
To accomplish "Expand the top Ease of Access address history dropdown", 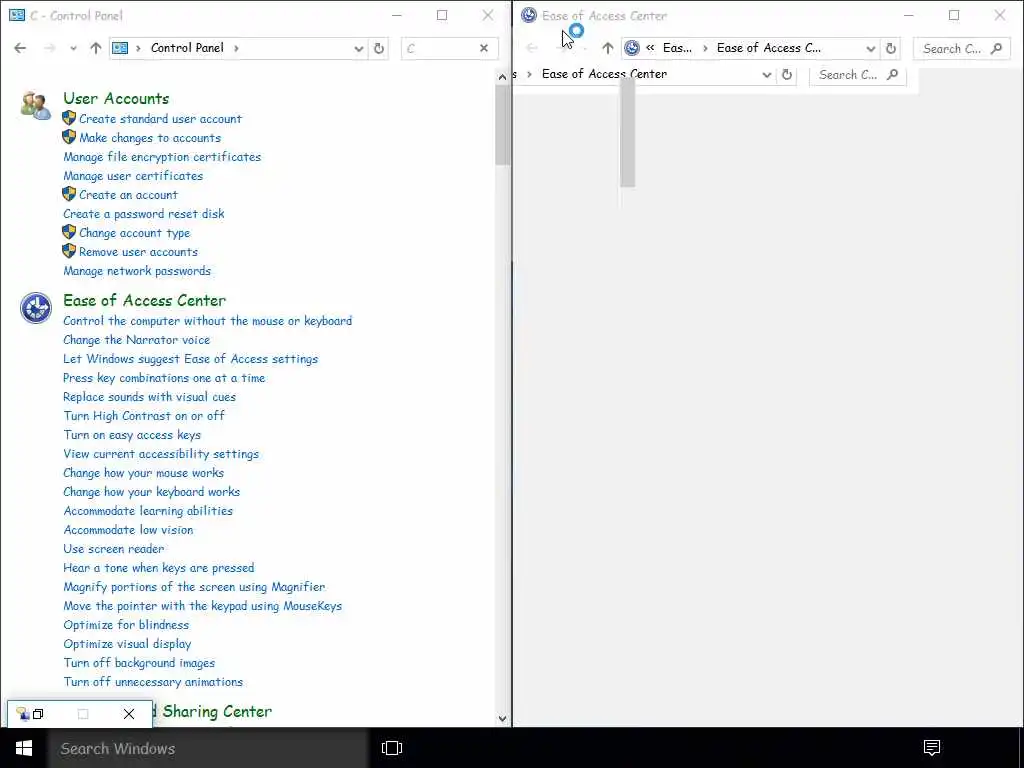I will 871,48.
